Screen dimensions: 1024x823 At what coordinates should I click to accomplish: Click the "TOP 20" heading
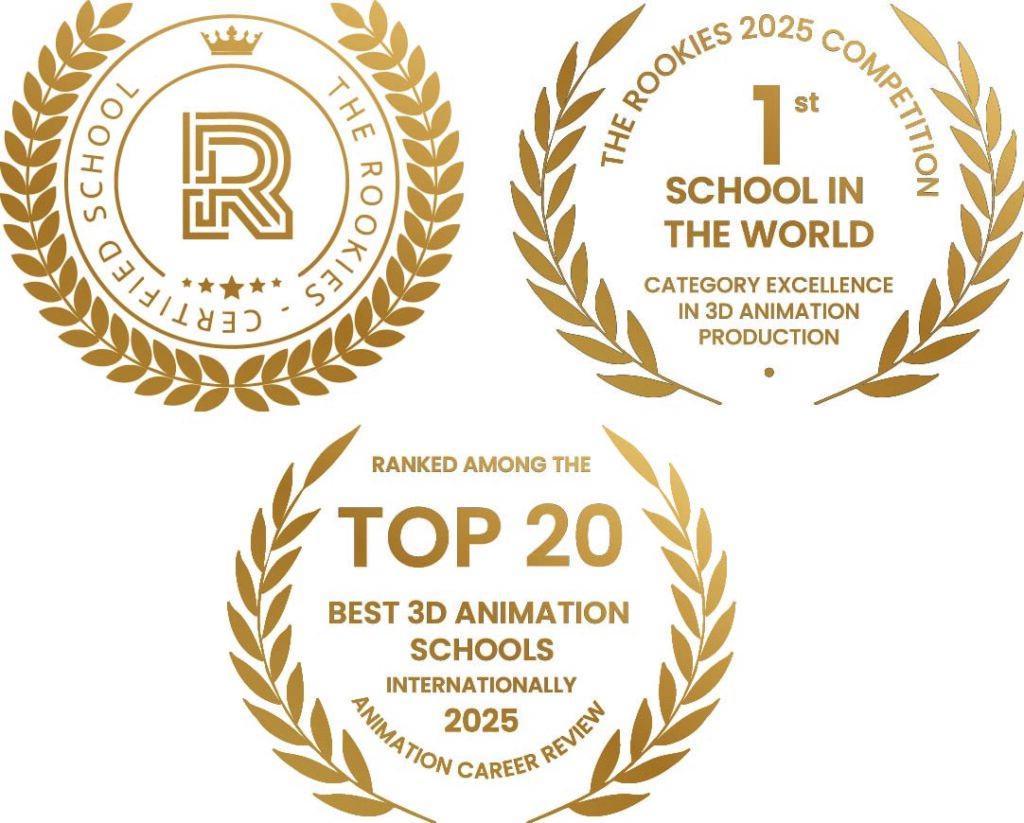coord(481,537)
